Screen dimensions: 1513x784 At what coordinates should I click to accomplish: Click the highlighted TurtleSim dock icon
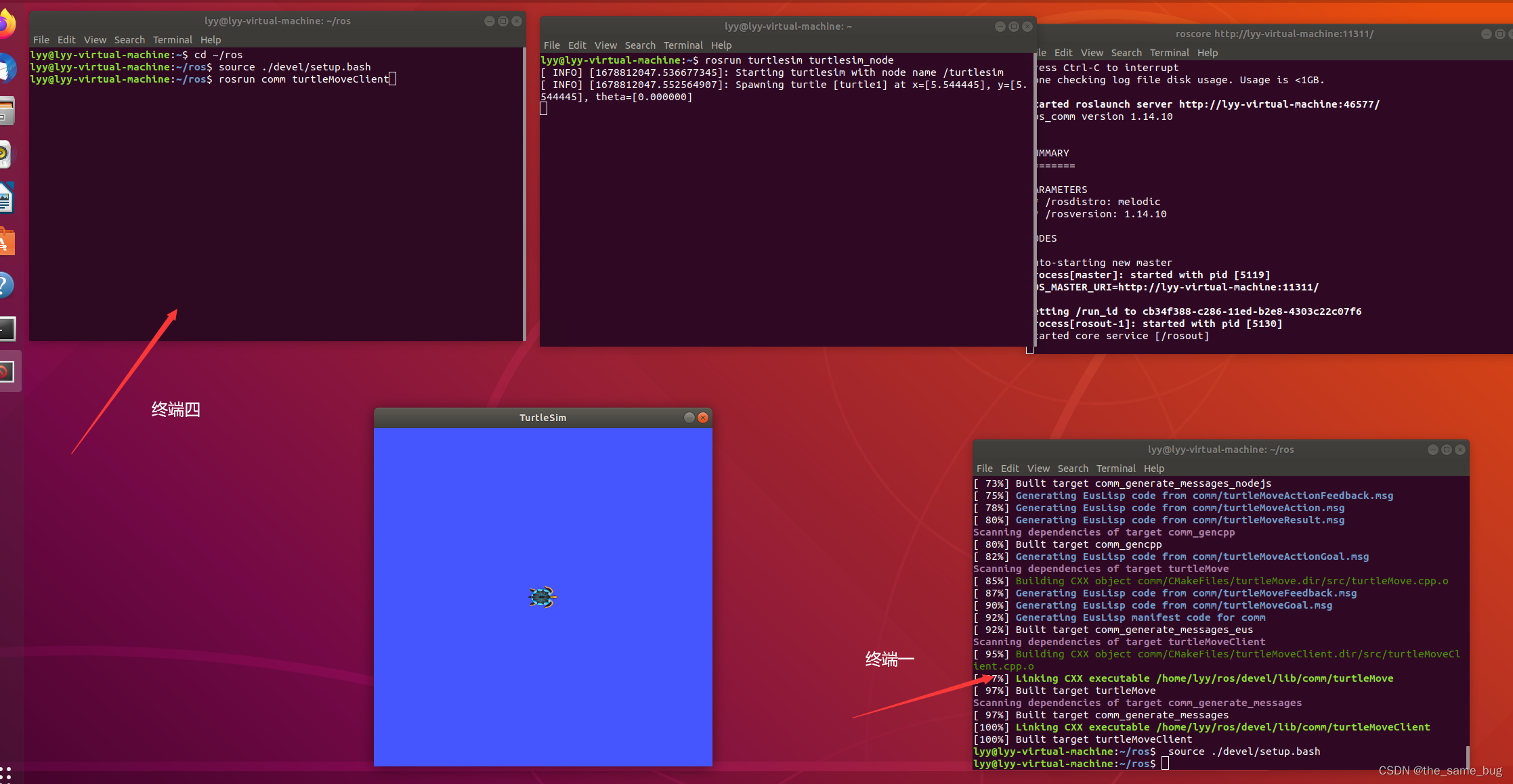pos(7,372)
